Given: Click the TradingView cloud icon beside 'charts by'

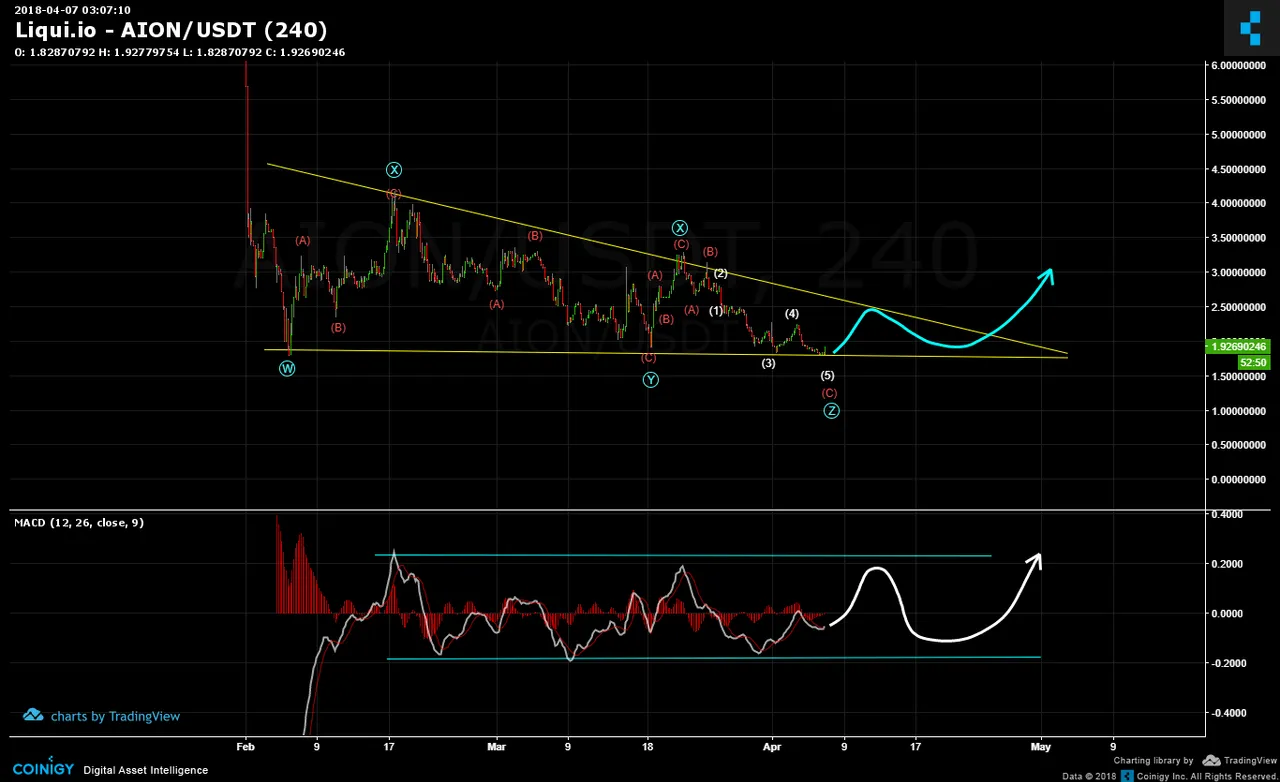Looking at the screenshot, I should (x=33, y=715).
